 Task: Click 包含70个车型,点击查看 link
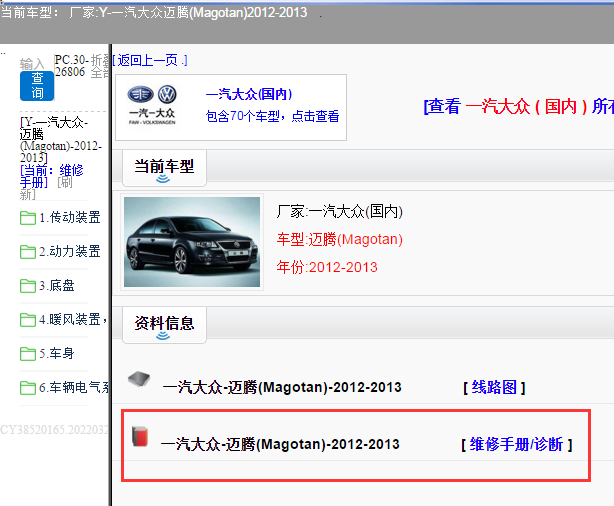click(273, 116)
